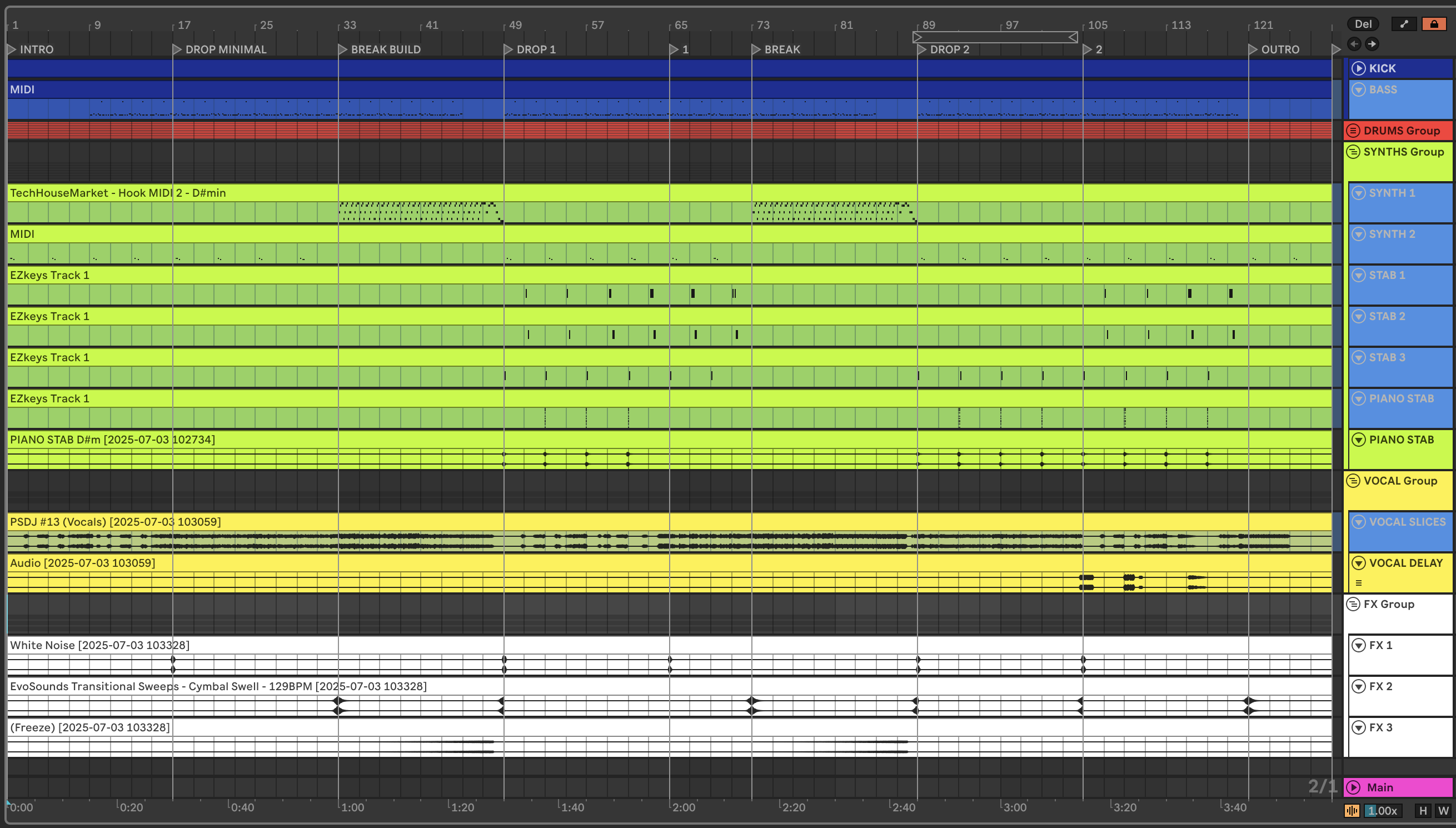Fold the green PIANO STAB audio track
Viewport: 1456px width, 828px height.
pos(1358,440)
